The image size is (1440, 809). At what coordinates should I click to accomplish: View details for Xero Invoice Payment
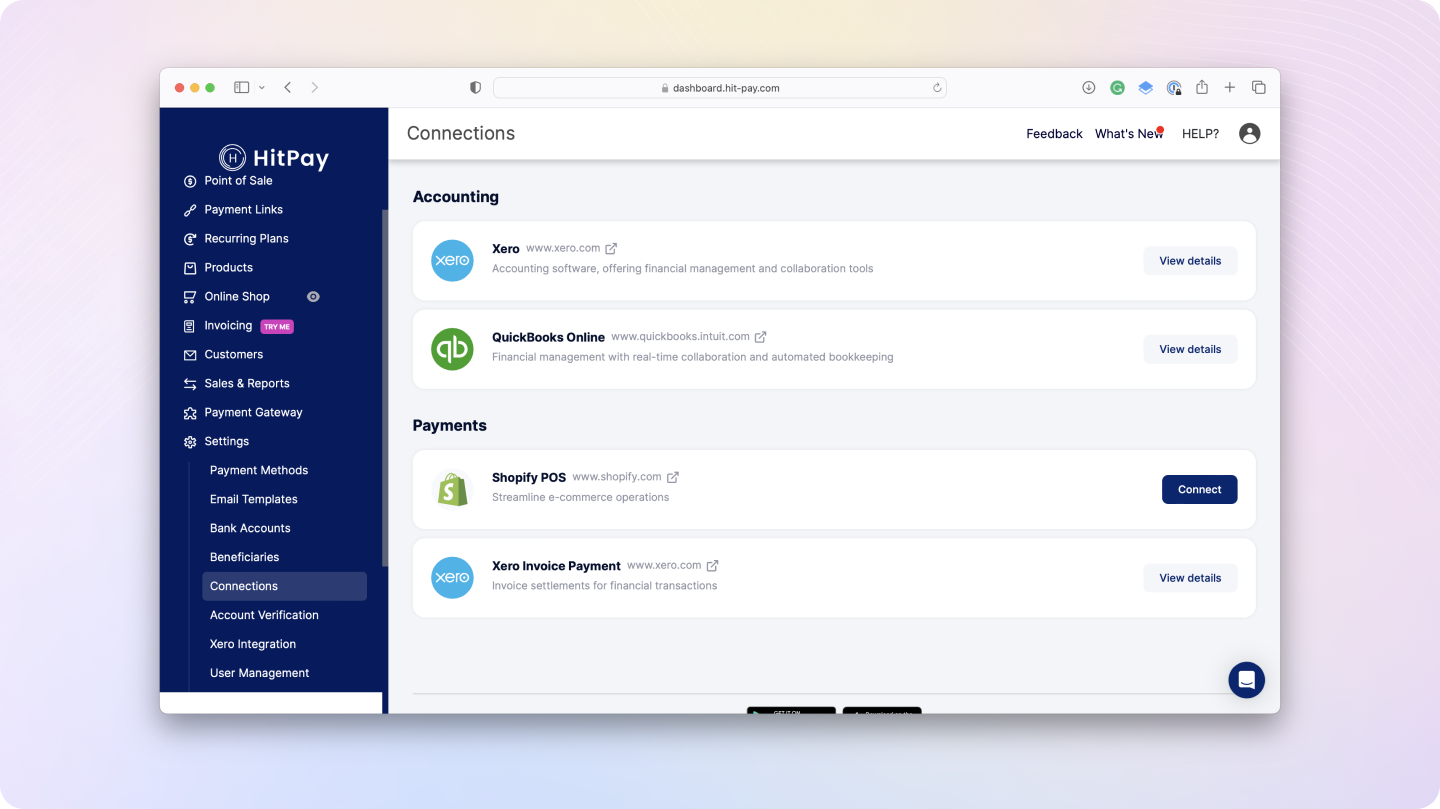click(1190, 578)
